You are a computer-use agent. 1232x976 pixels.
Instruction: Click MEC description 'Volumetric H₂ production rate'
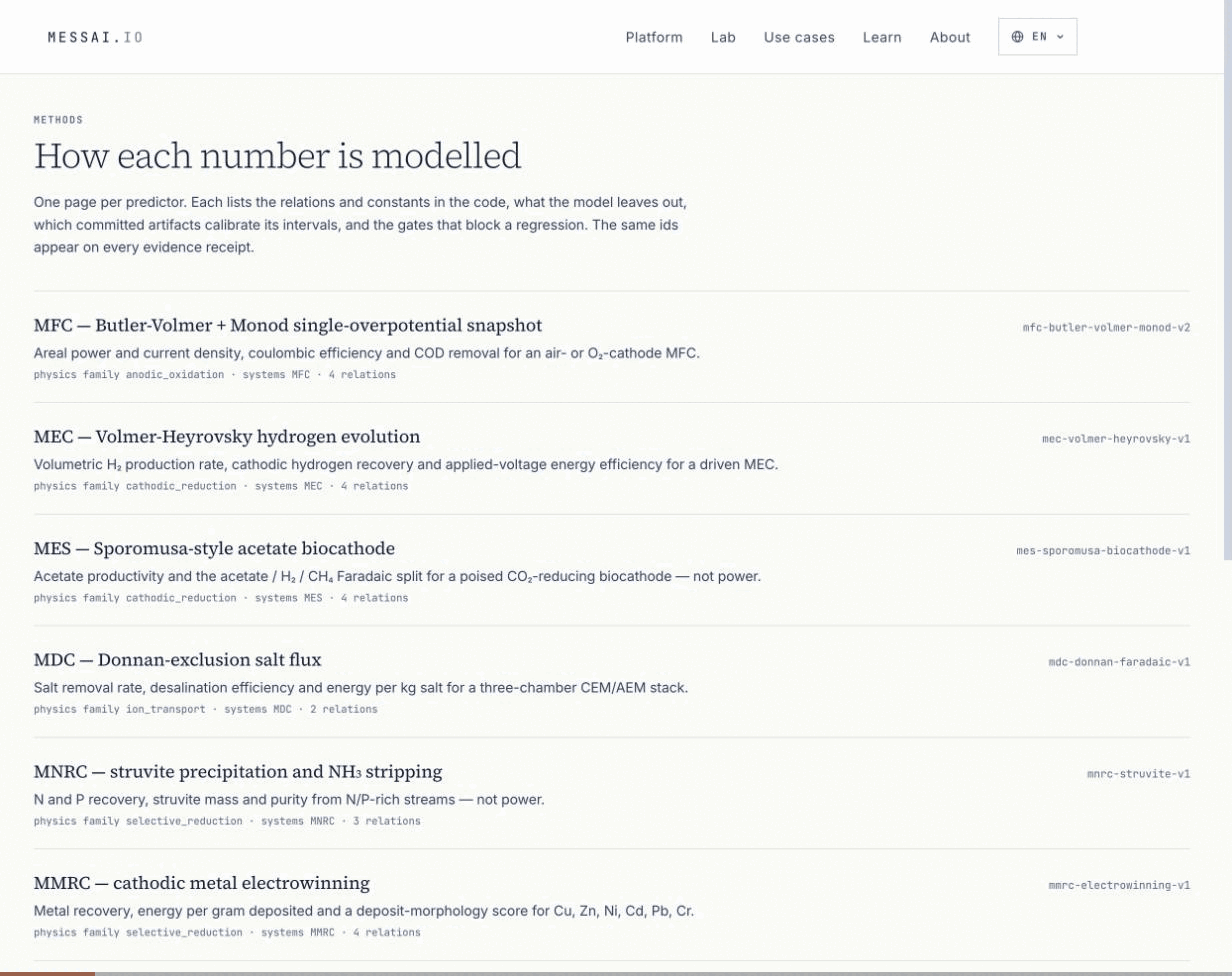coord(406,464)
